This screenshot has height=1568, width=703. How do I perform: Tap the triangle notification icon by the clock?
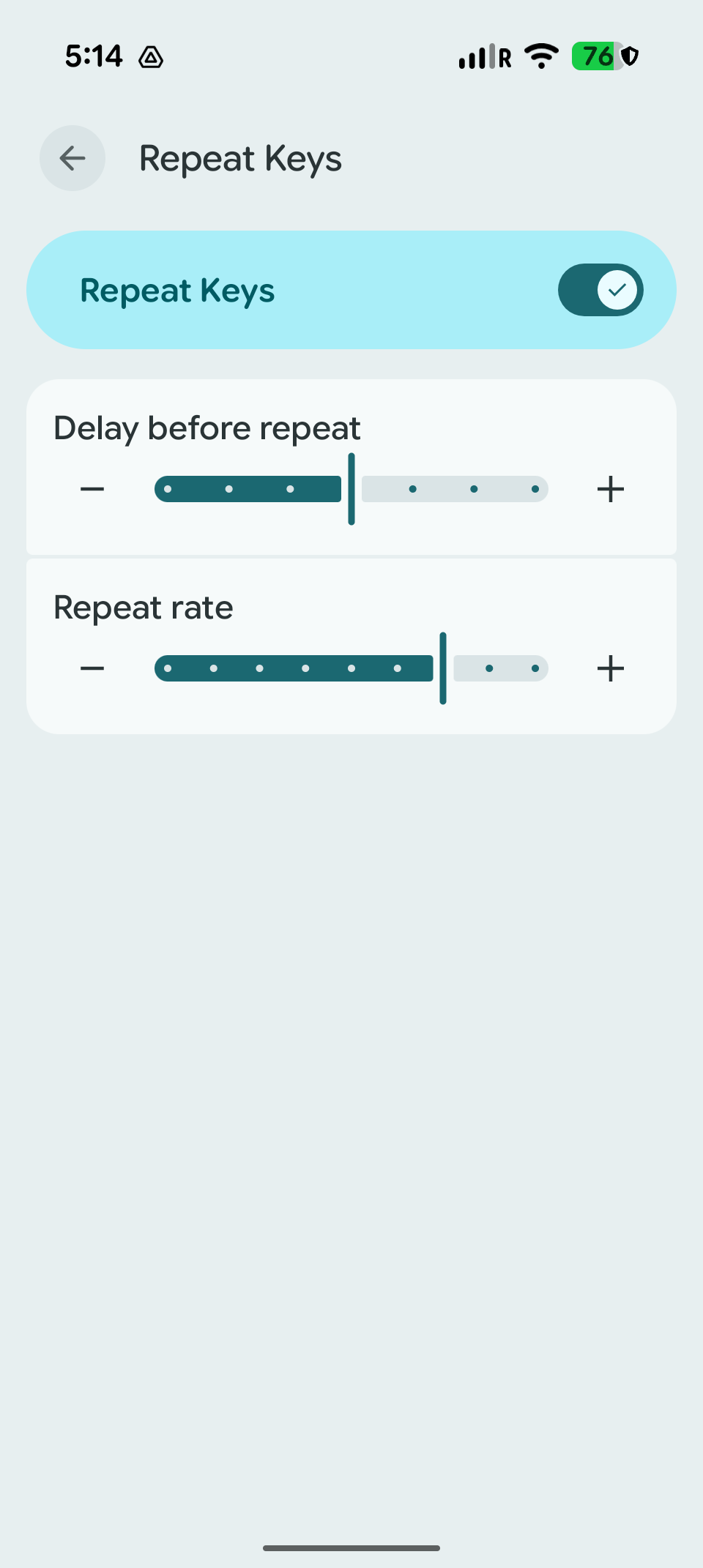tap(151, 57)
